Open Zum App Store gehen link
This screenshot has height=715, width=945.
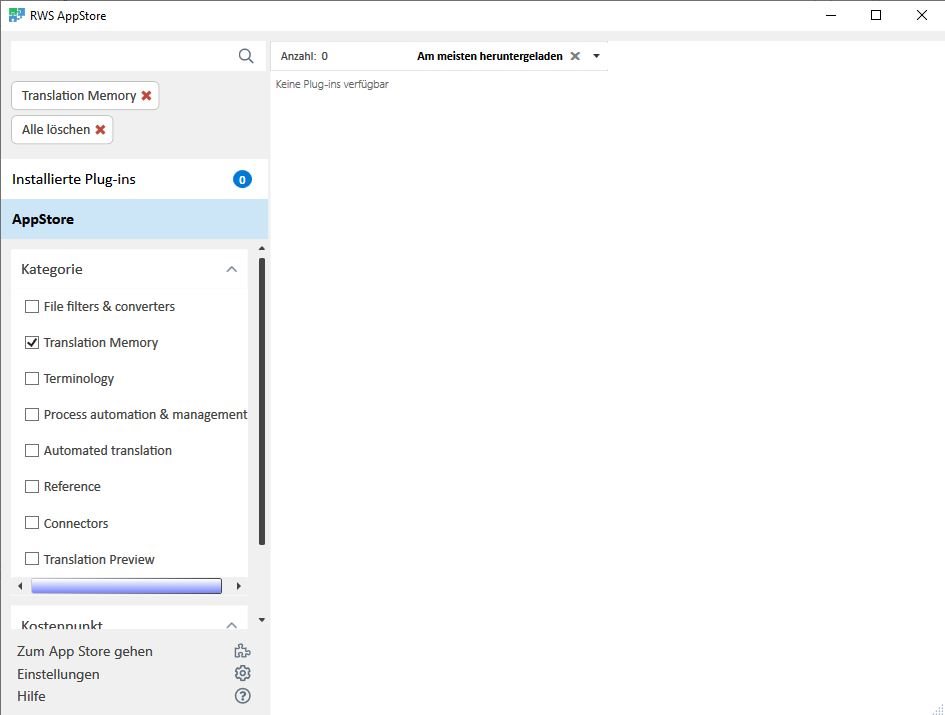click(85, 651)
